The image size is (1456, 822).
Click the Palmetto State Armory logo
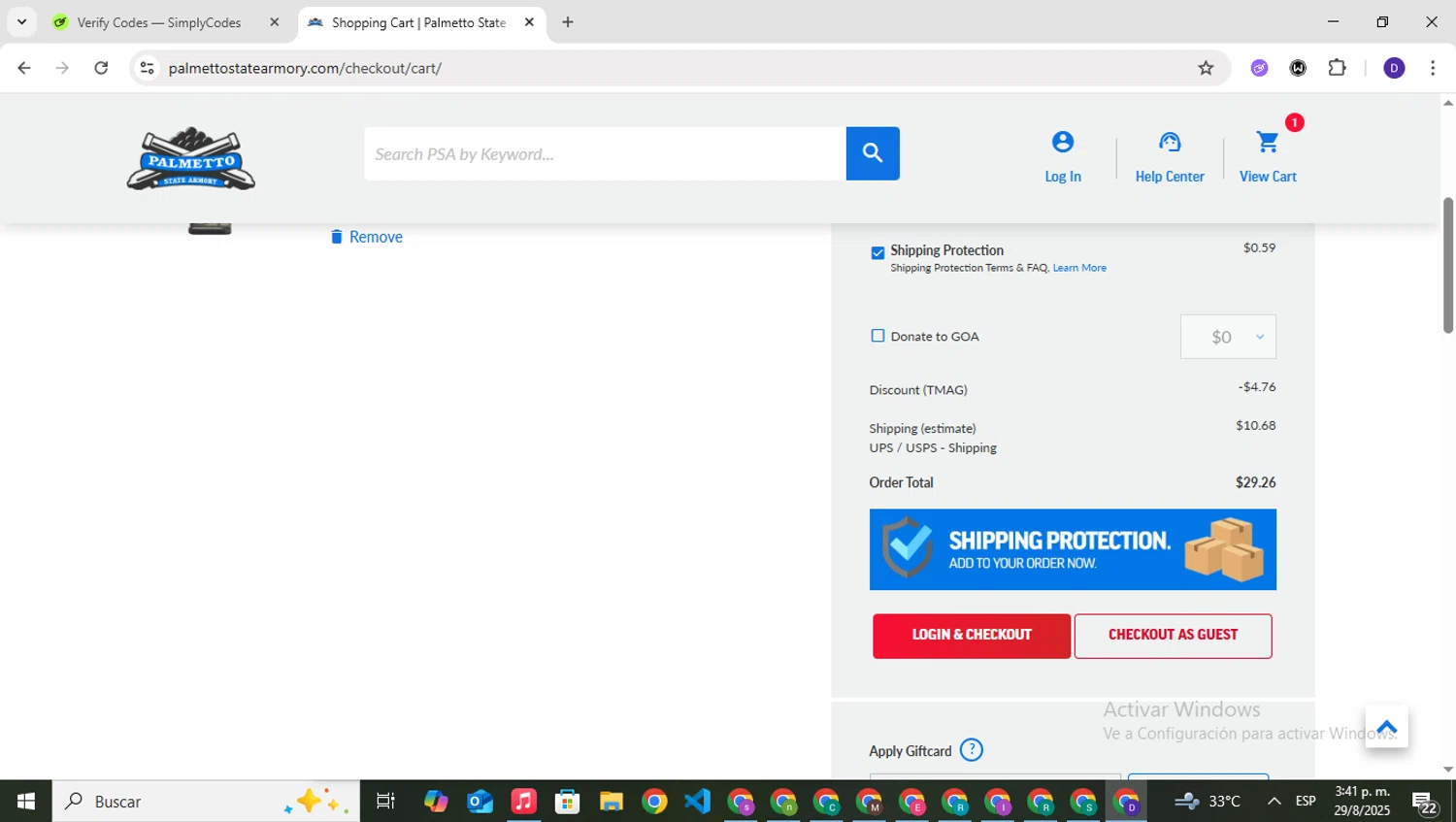tap(191, 158)
